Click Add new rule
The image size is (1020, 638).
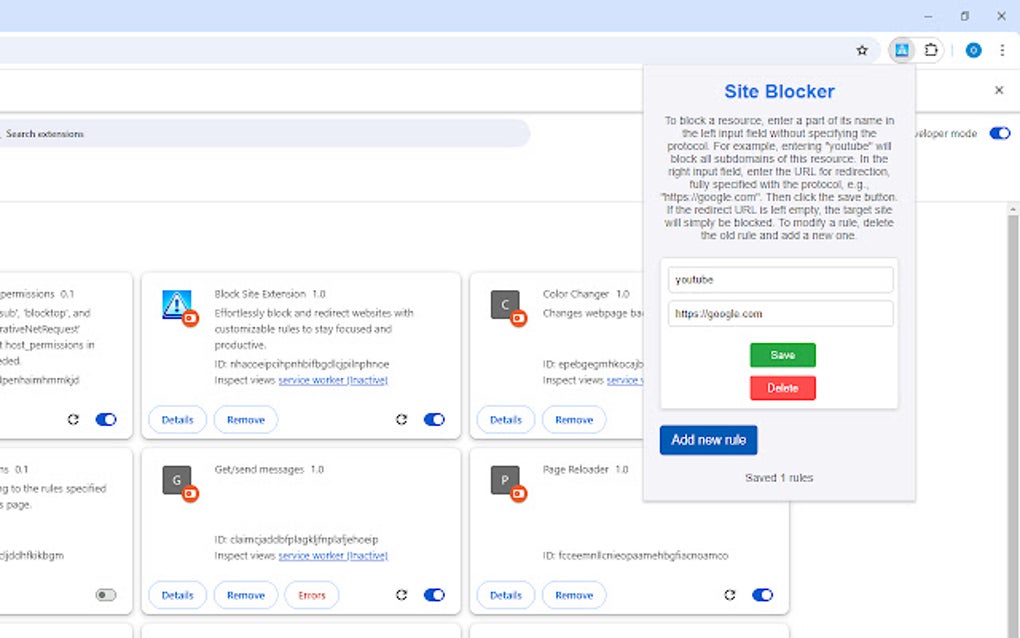click(x=708, y=440)
